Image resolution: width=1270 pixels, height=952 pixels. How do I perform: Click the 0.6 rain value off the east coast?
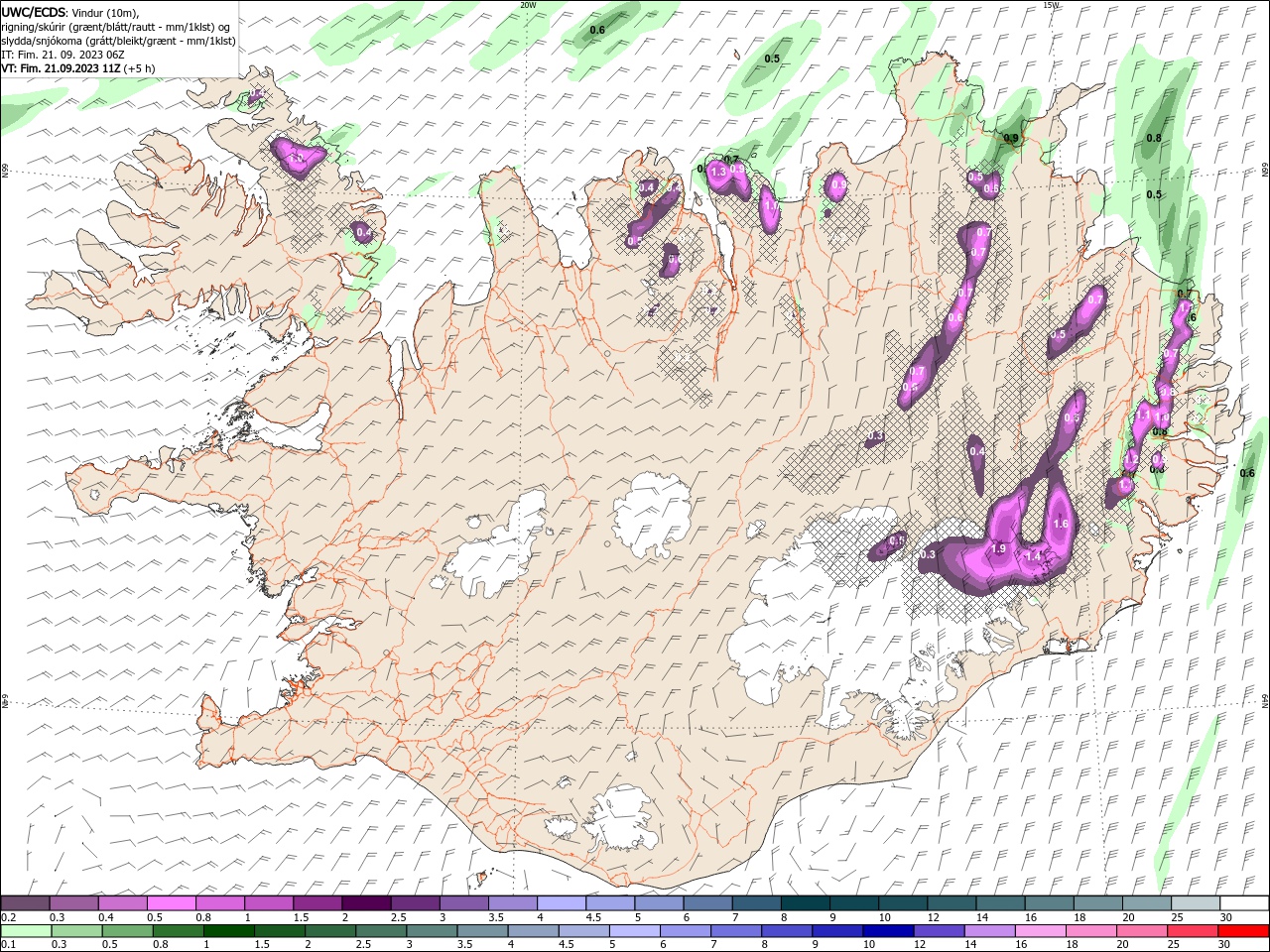[1247, 473]
